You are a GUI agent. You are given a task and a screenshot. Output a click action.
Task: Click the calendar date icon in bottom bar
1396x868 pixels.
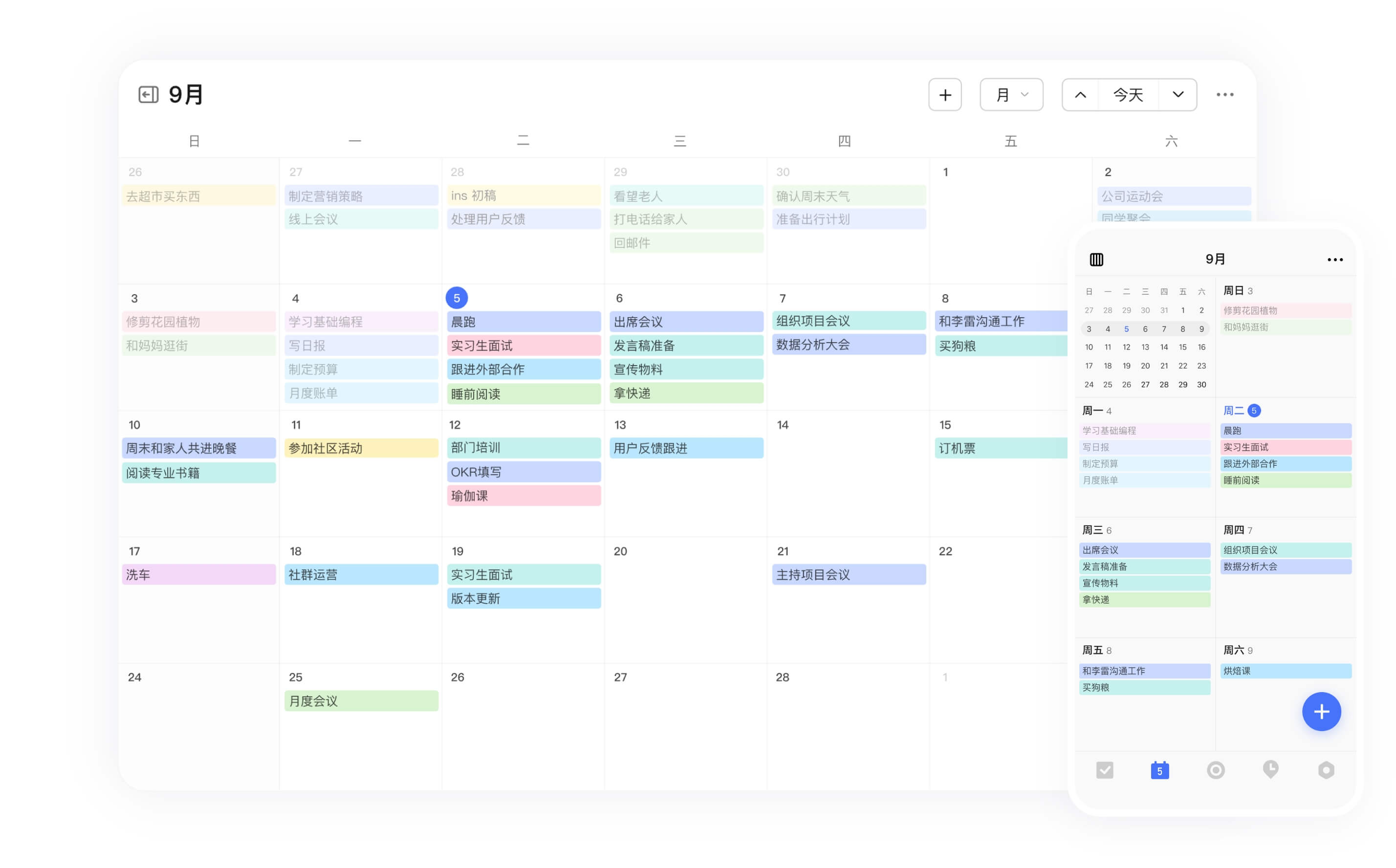1158,770
